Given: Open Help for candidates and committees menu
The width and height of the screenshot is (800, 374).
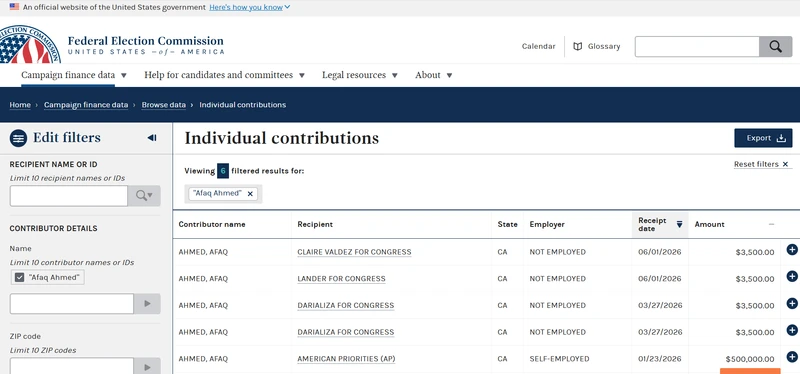Looking at the screenshot, I should (224, 75).
